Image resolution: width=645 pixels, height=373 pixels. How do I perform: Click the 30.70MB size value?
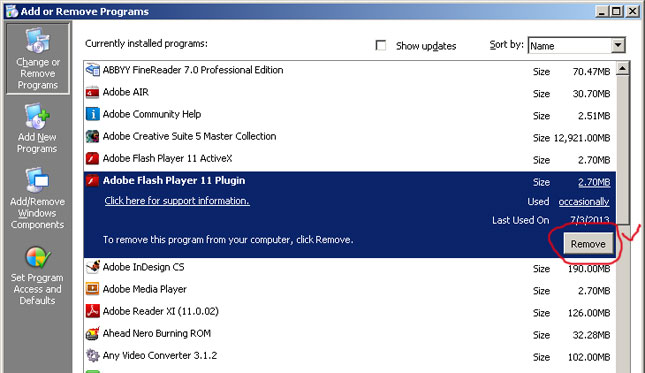[x=592, y=94]
